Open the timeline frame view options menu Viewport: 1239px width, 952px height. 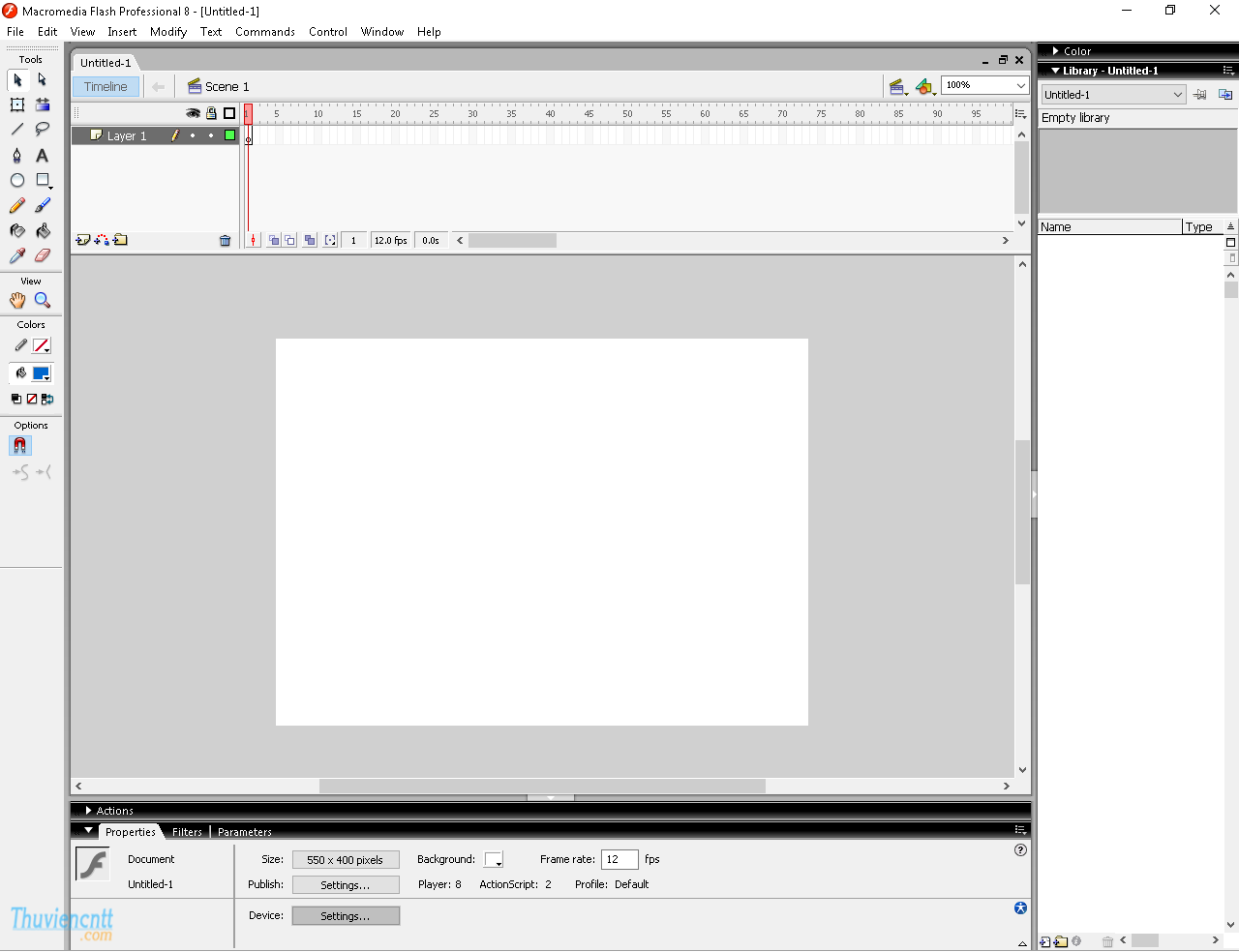click(x=1020, y=113)
